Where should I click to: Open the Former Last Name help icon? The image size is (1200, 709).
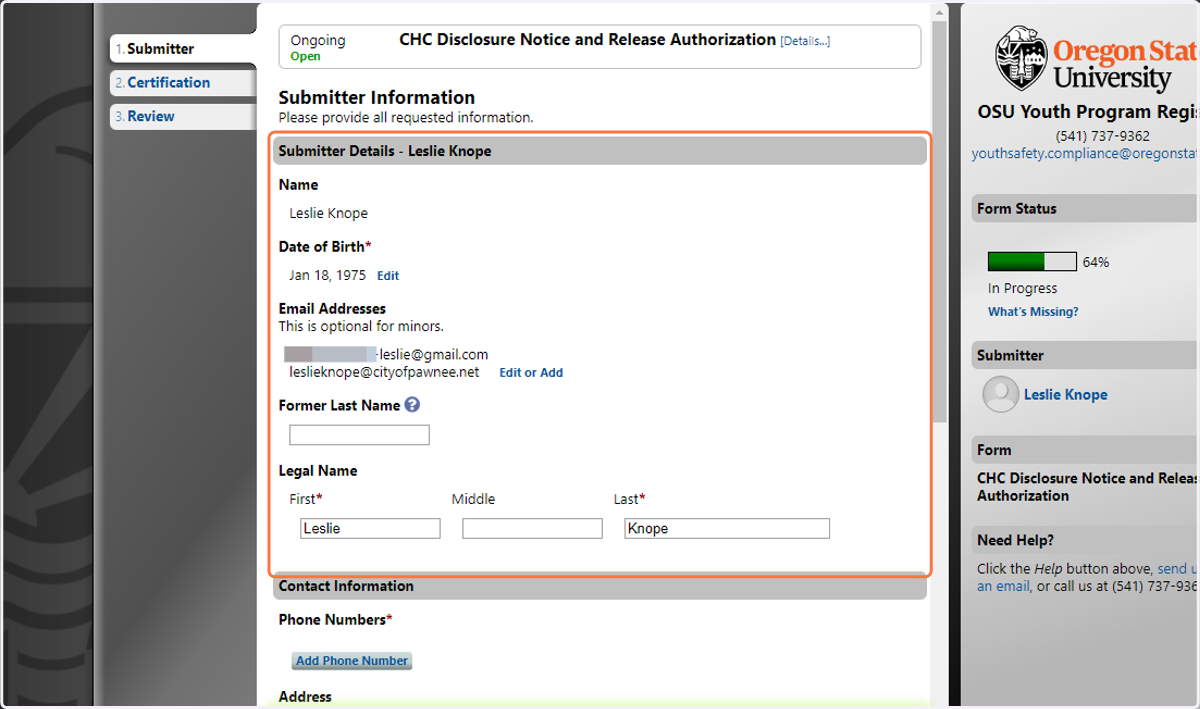[412, 405]
